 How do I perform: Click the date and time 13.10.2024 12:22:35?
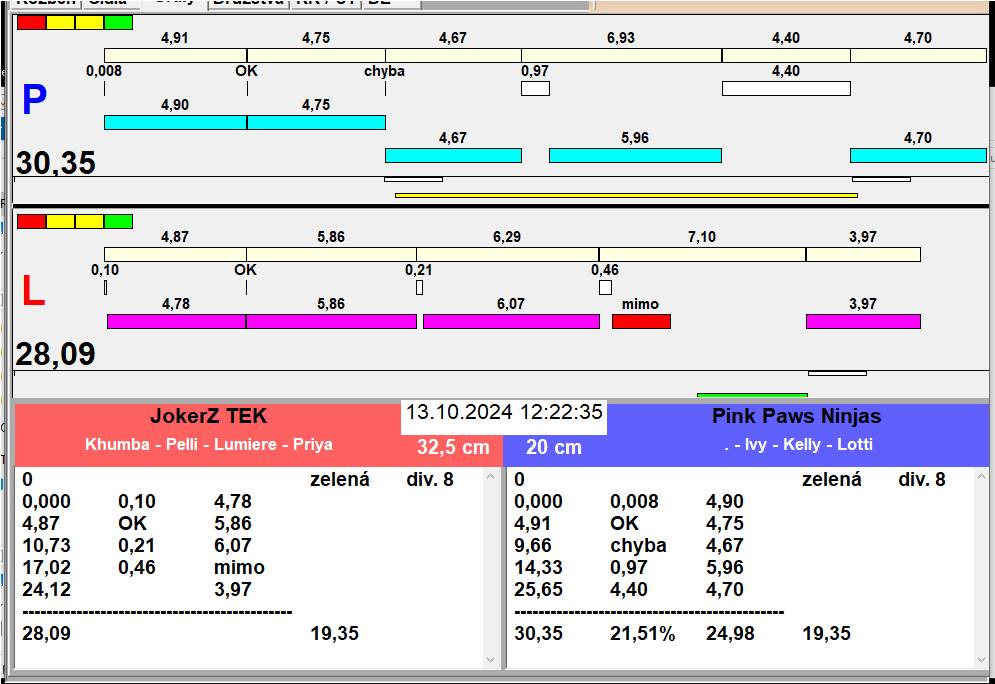[x=504, y=412]
